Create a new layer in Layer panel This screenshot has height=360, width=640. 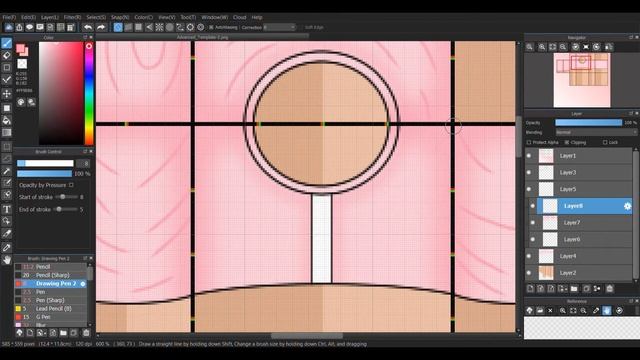tap(530, 289)
